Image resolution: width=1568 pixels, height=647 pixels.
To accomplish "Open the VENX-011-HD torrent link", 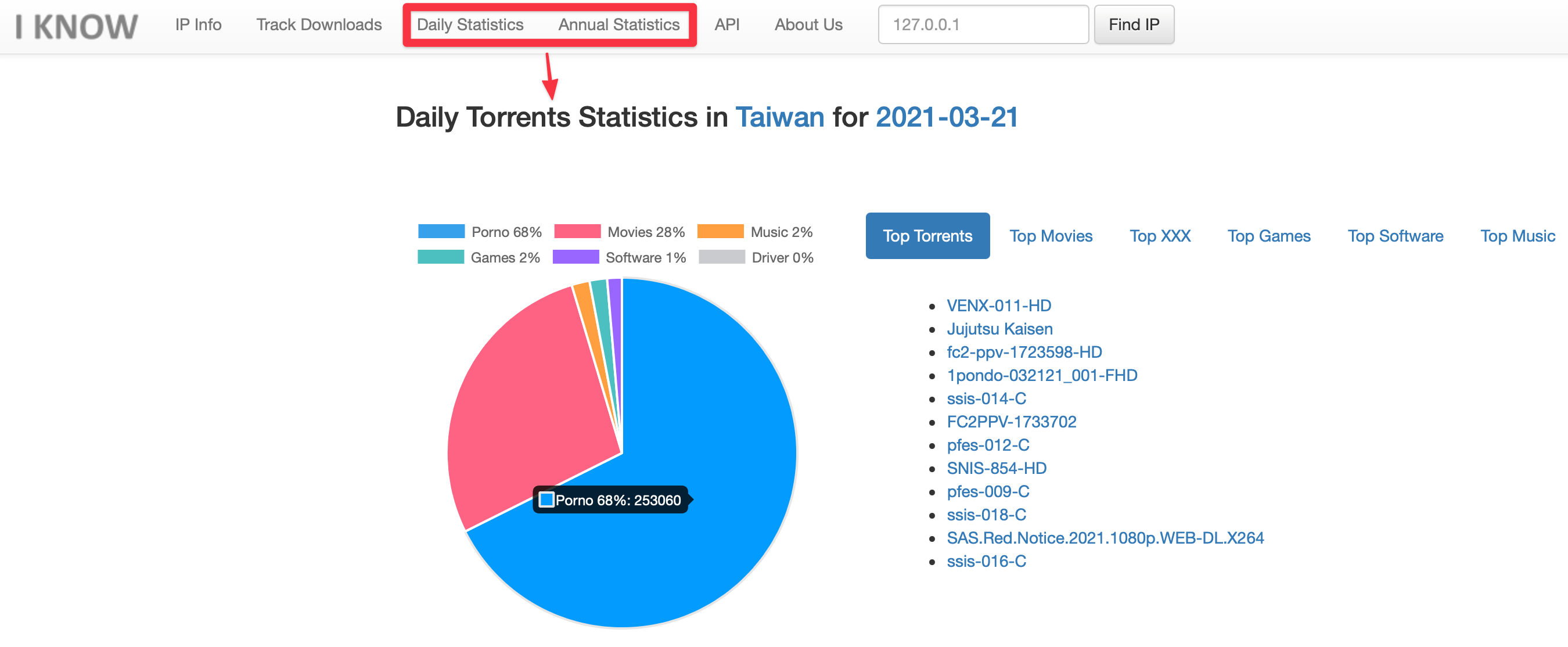I will pos(998,305).
